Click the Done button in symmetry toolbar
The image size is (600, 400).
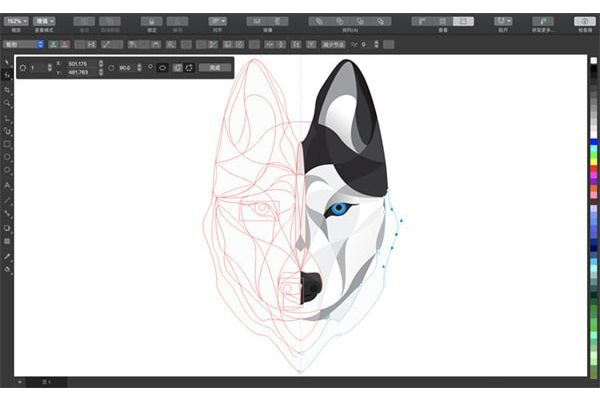click(215, 68)
